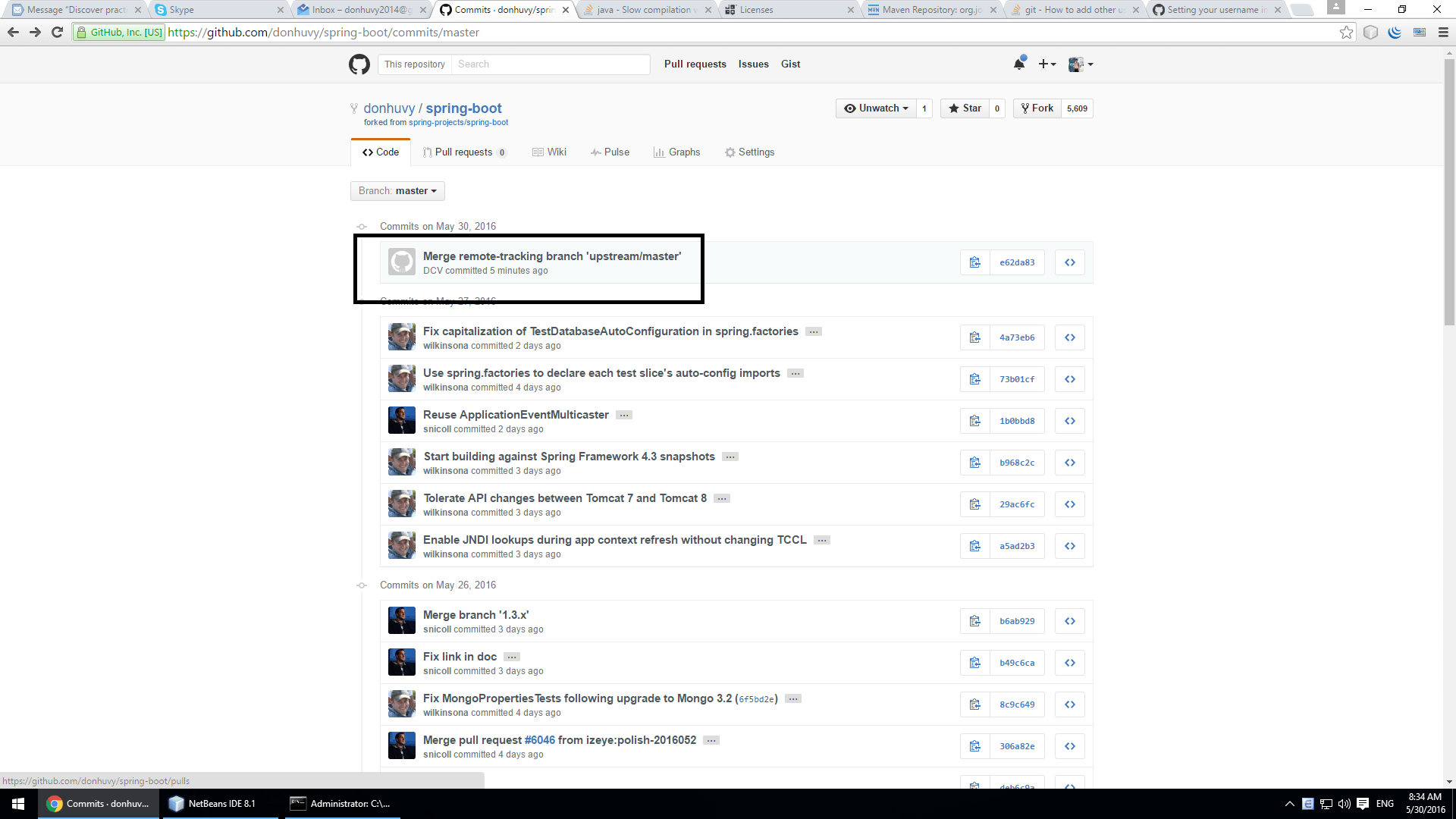Open the volume control in system tray
Image resolution: width=1456 pixels, height=819 pixels.
1345,804
